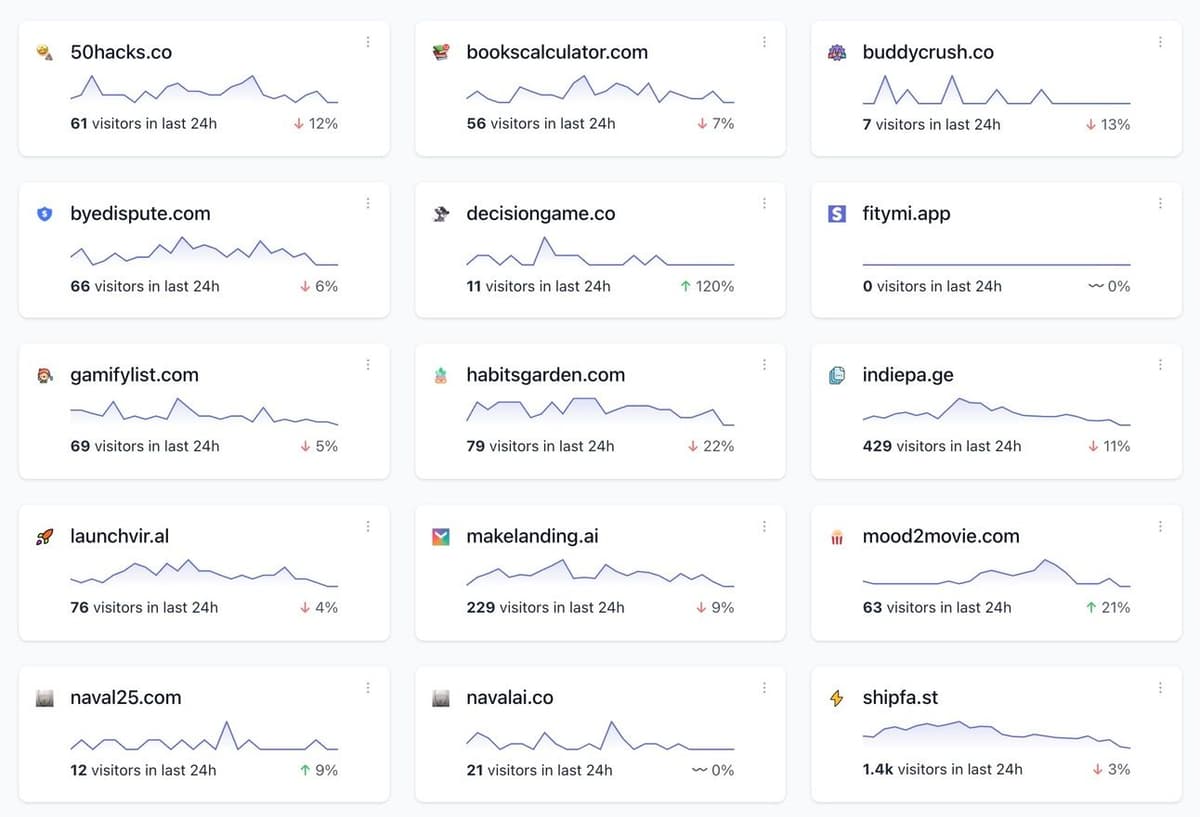Click the shipfa.st site title
Viewport: 1200px width, 817px height.
[x=900, y=698]
